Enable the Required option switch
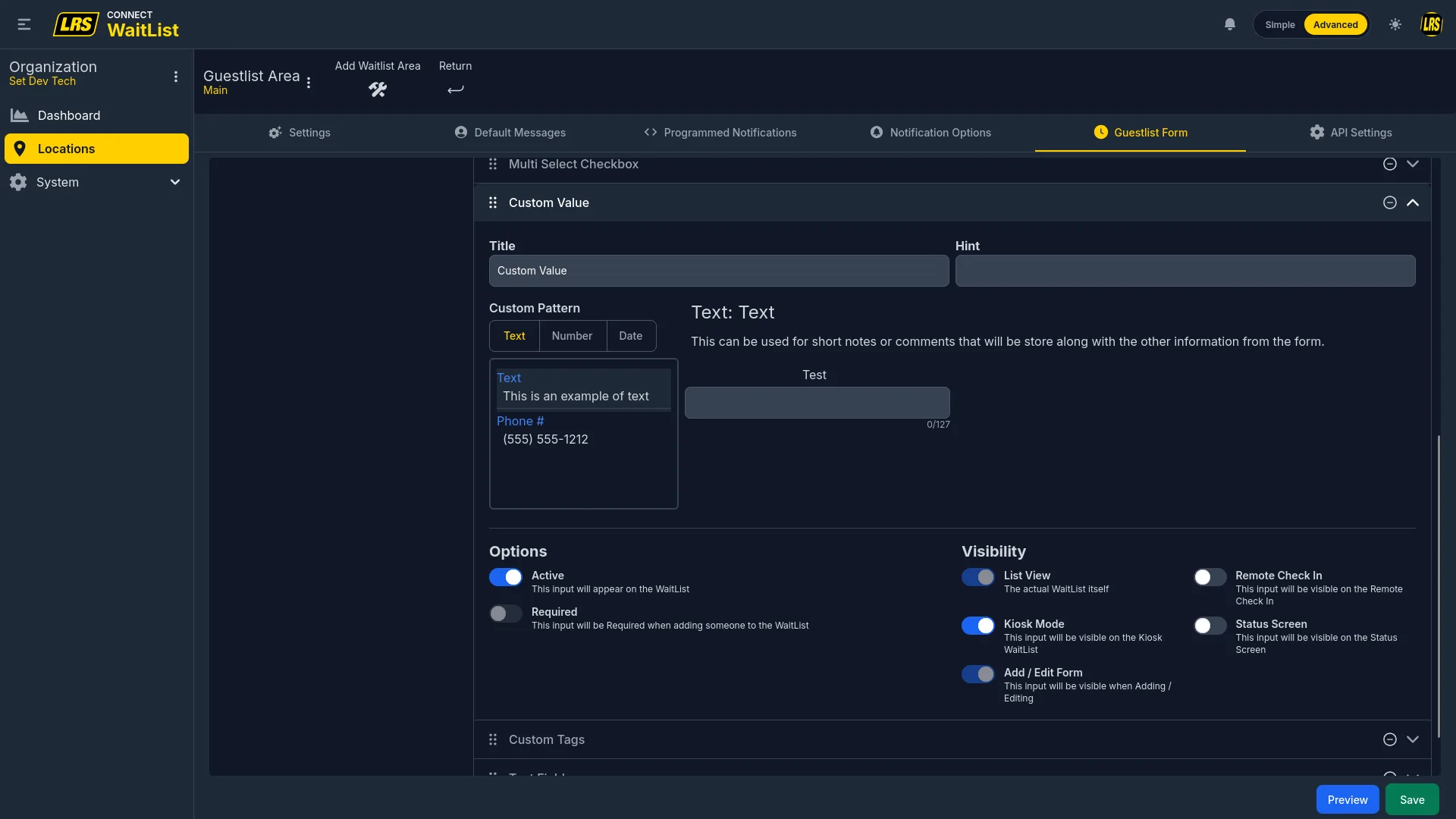 (x=506, y=613)
